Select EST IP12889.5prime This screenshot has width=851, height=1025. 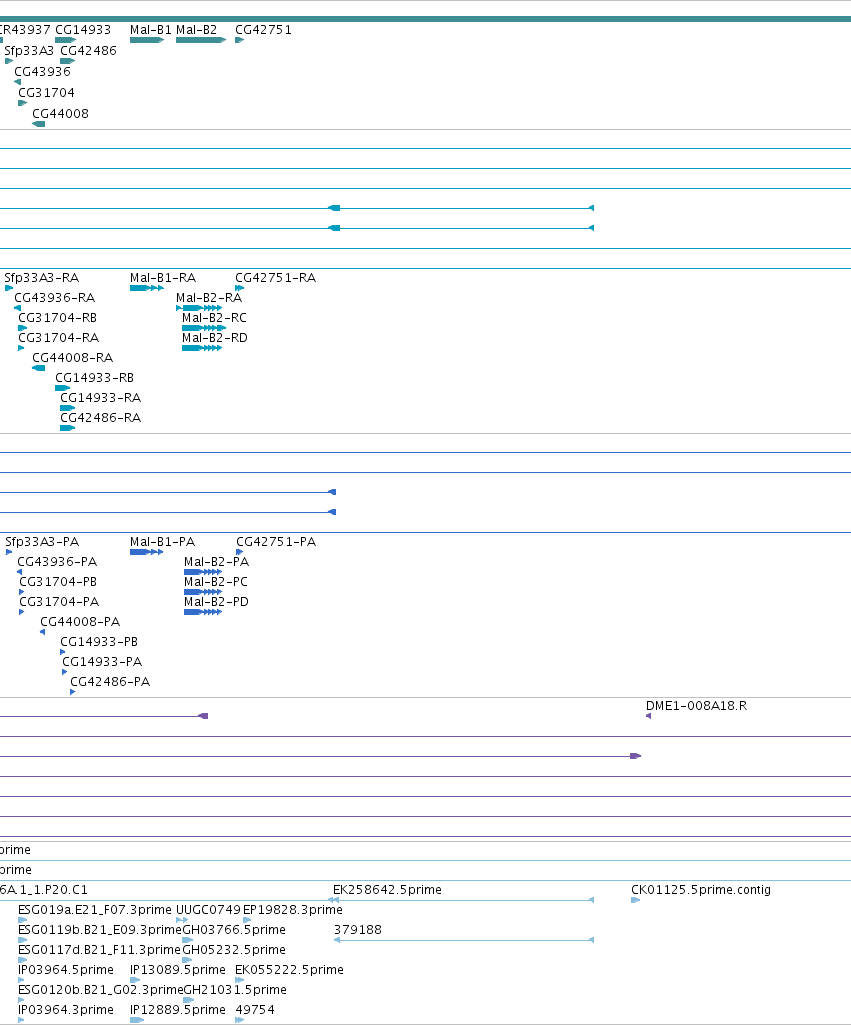coord(178,1010)
